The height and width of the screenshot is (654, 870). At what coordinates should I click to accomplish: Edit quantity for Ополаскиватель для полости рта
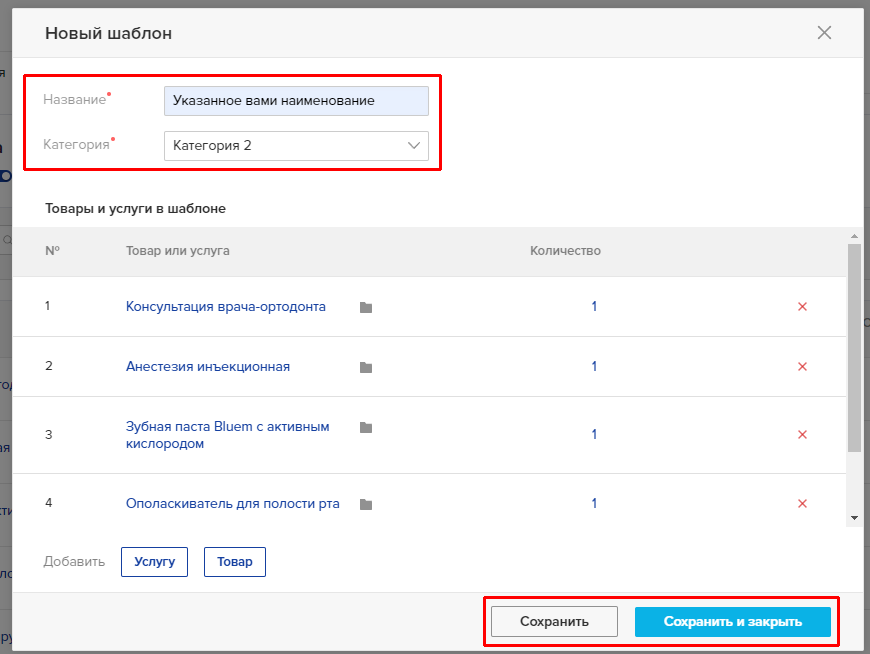click(x=594, y=504)
